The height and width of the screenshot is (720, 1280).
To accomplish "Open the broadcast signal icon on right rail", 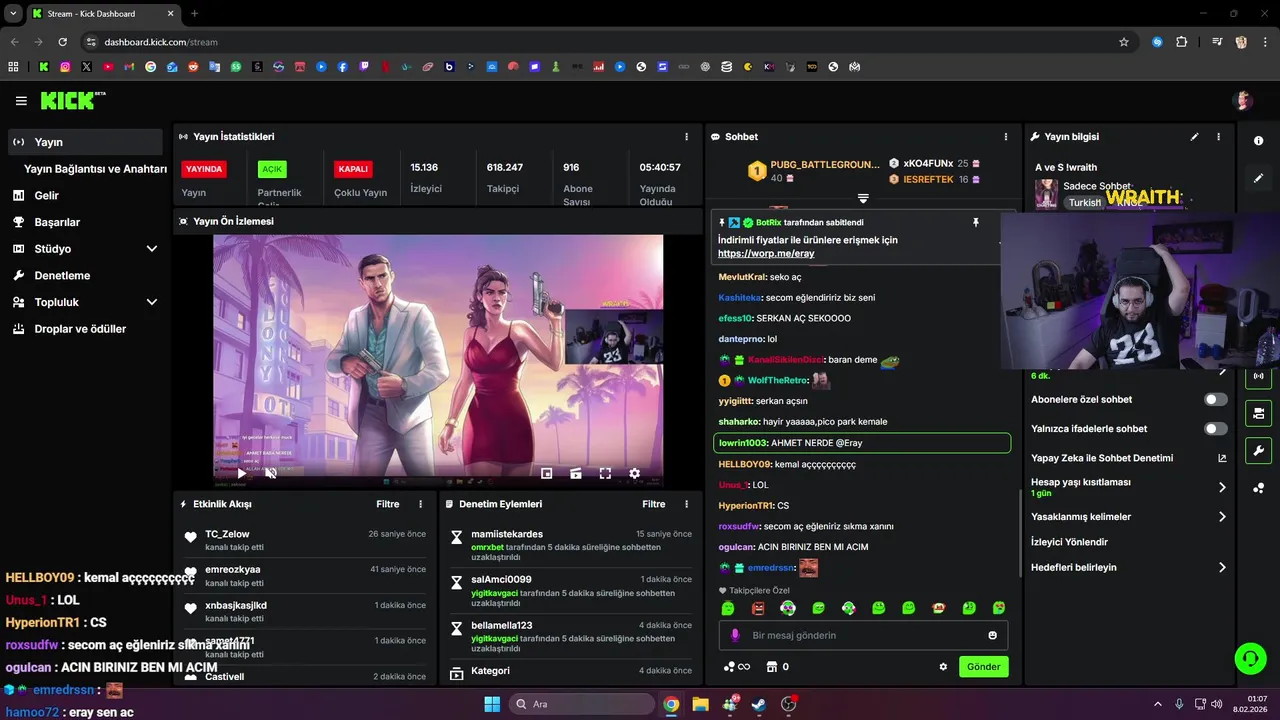I will [x=1259, y=377].
